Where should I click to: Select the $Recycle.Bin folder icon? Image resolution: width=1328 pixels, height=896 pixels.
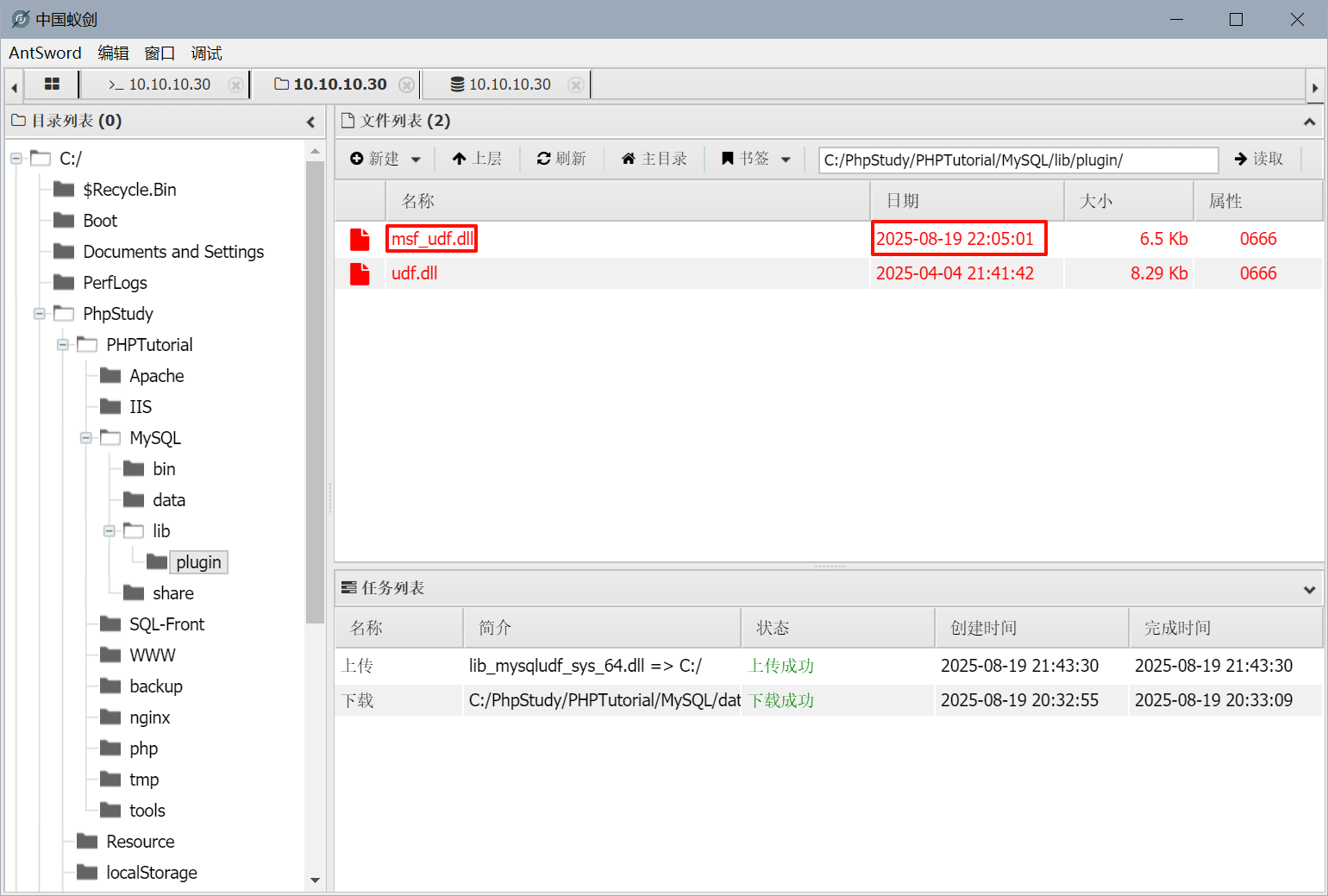tap(64, 190)
